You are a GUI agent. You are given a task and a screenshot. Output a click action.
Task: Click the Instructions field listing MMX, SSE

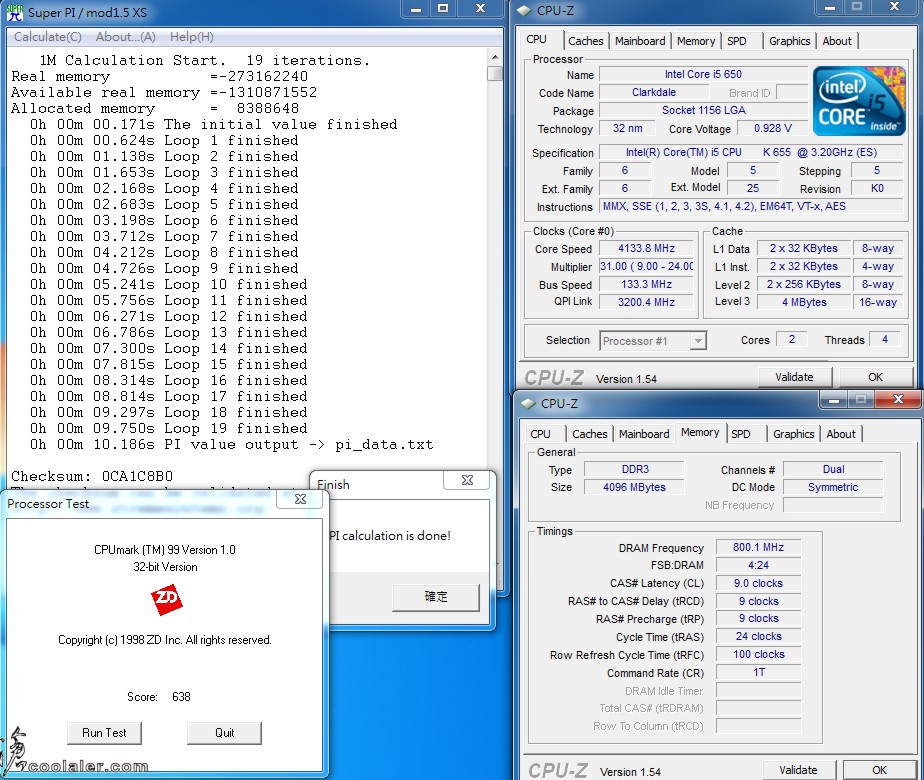pyautogui.click(x=751, y=206)
